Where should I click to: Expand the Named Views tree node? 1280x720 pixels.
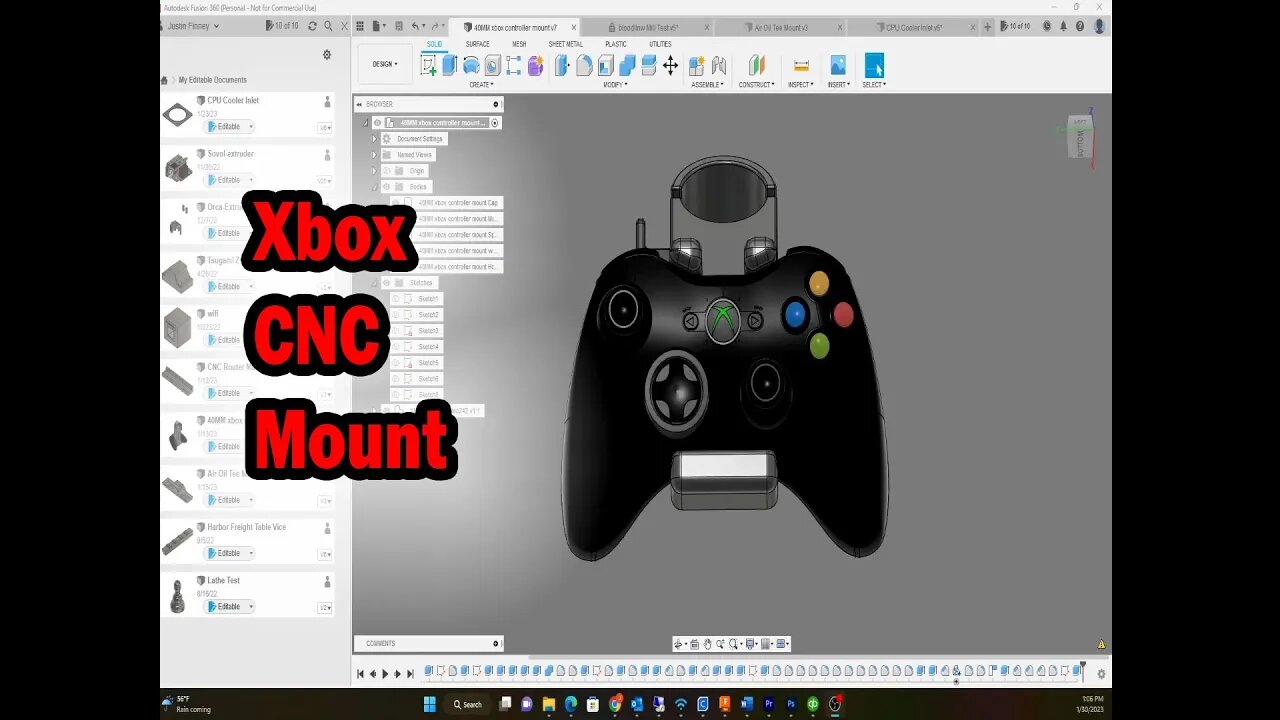coord(374,155)
